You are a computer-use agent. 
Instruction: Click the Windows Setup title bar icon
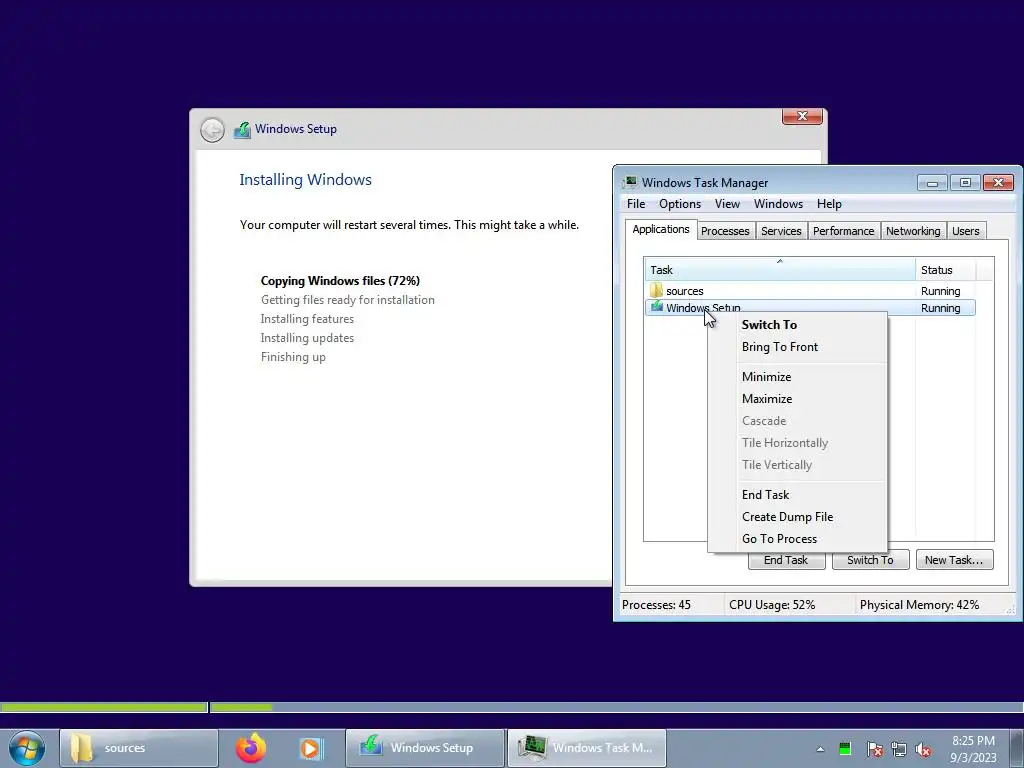242,129
